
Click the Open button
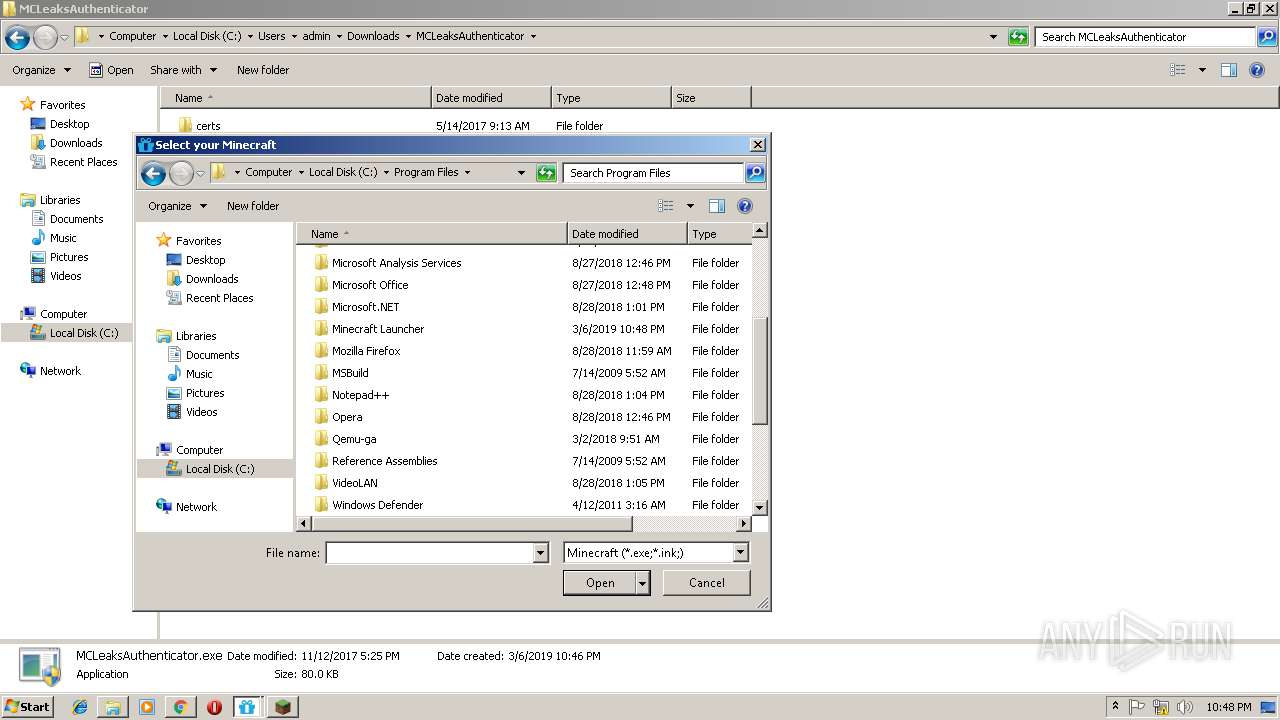(600, 583)
